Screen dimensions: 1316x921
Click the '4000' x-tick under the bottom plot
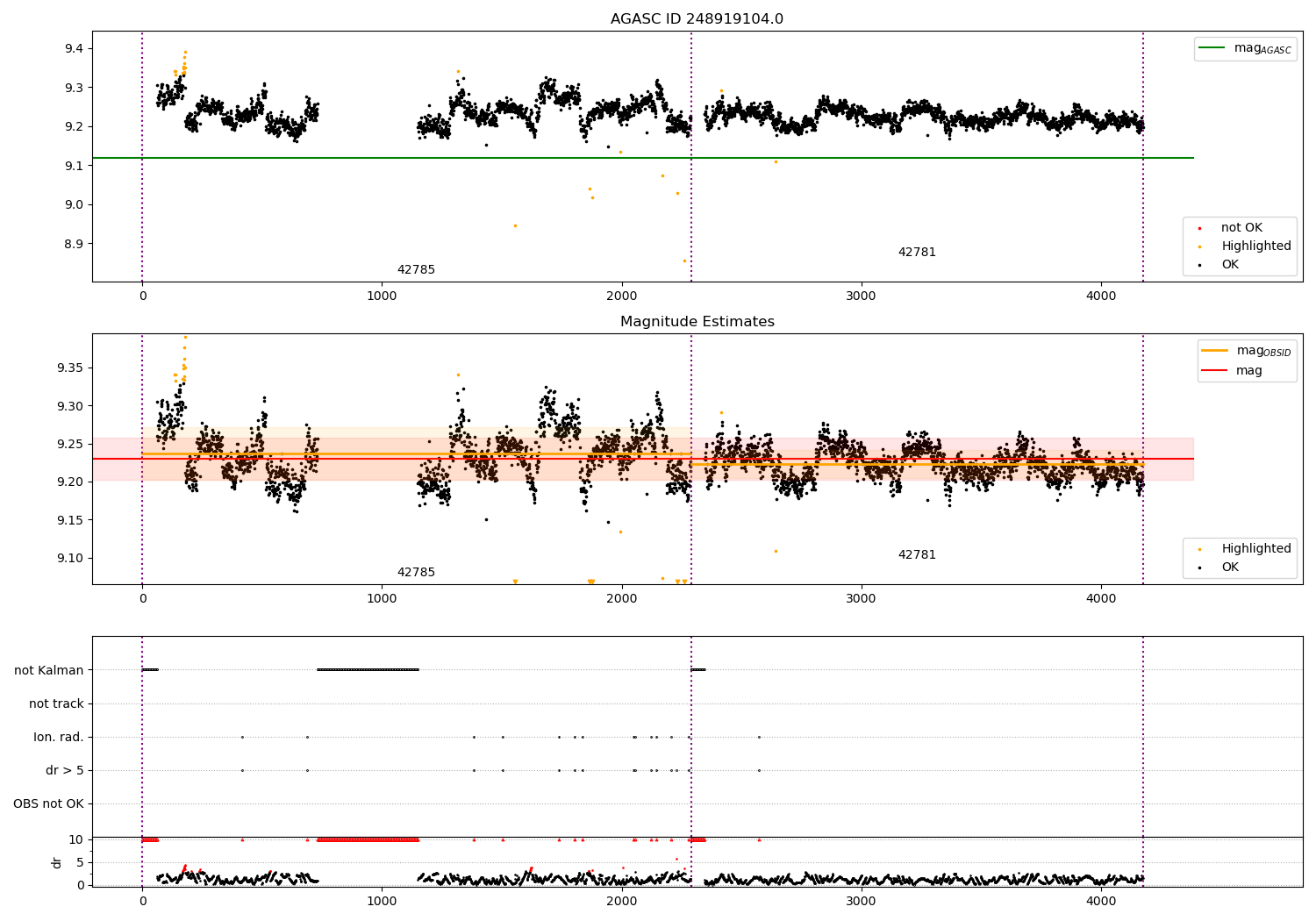pyautogui.click(x=1101, y=902)
